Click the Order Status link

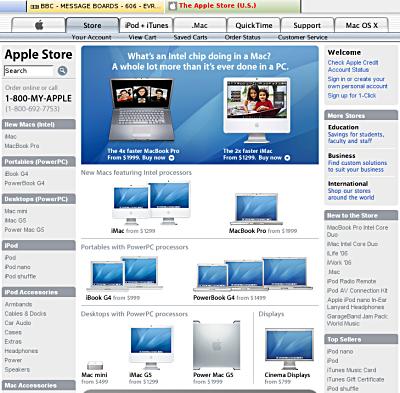[x=242, y=37]
